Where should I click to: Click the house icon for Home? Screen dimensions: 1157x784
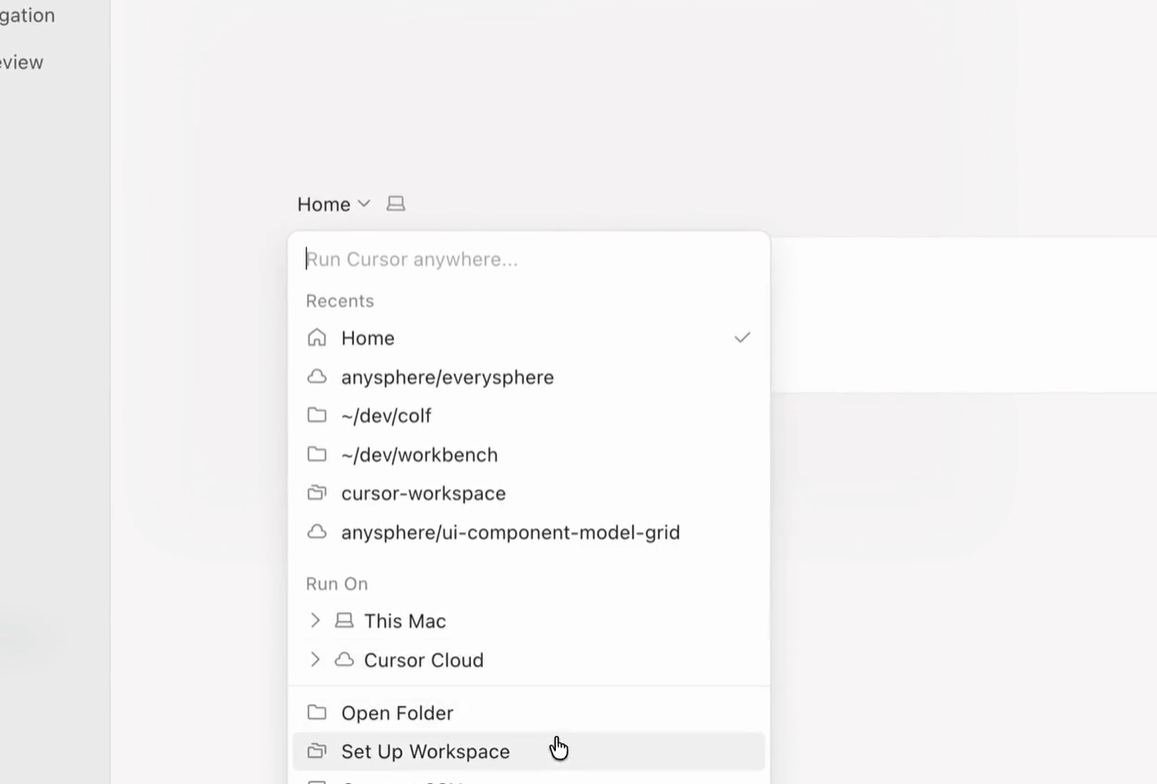[x=317, y=337]
